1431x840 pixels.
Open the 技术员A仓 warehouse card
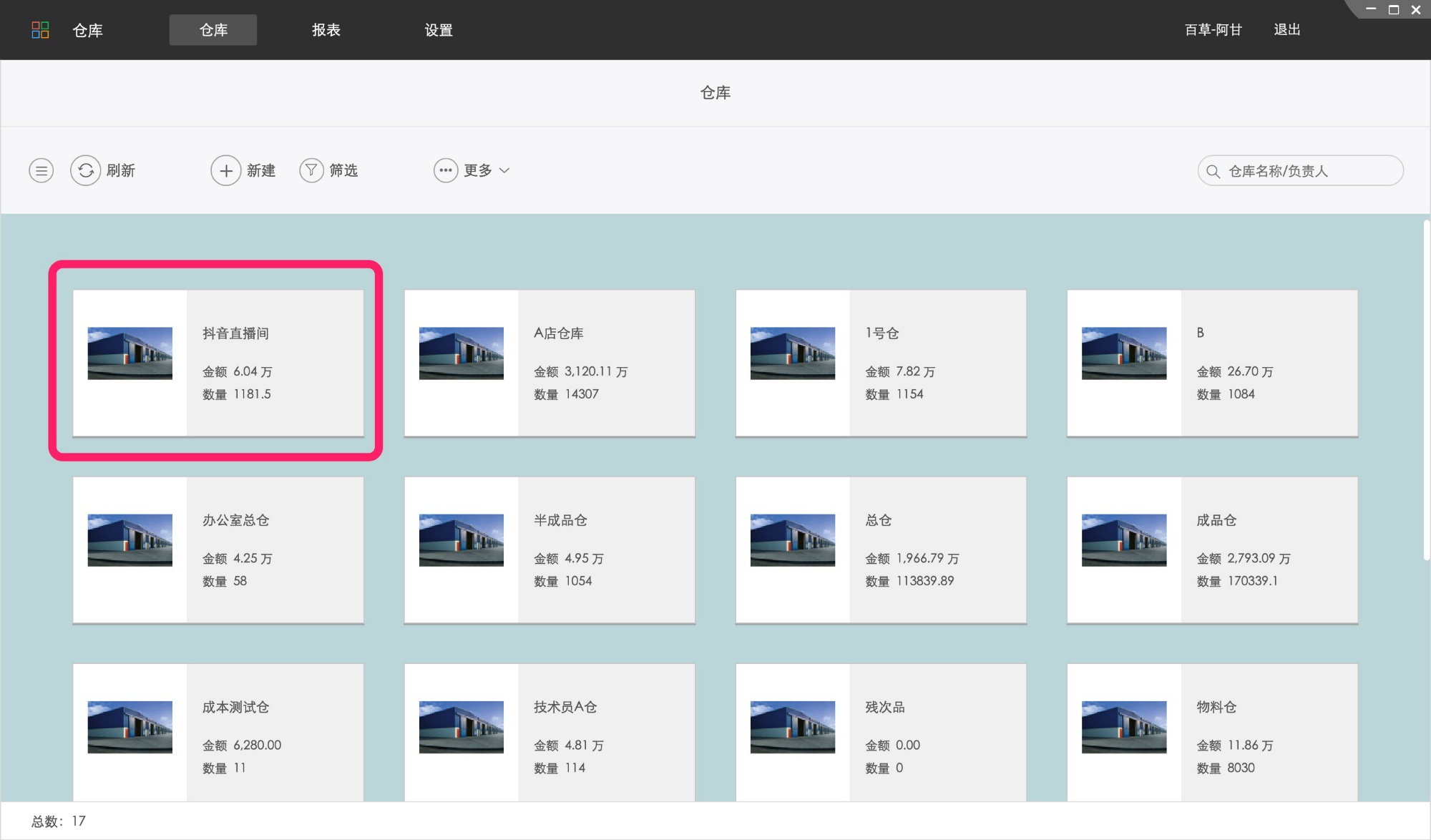coord(550,733)
